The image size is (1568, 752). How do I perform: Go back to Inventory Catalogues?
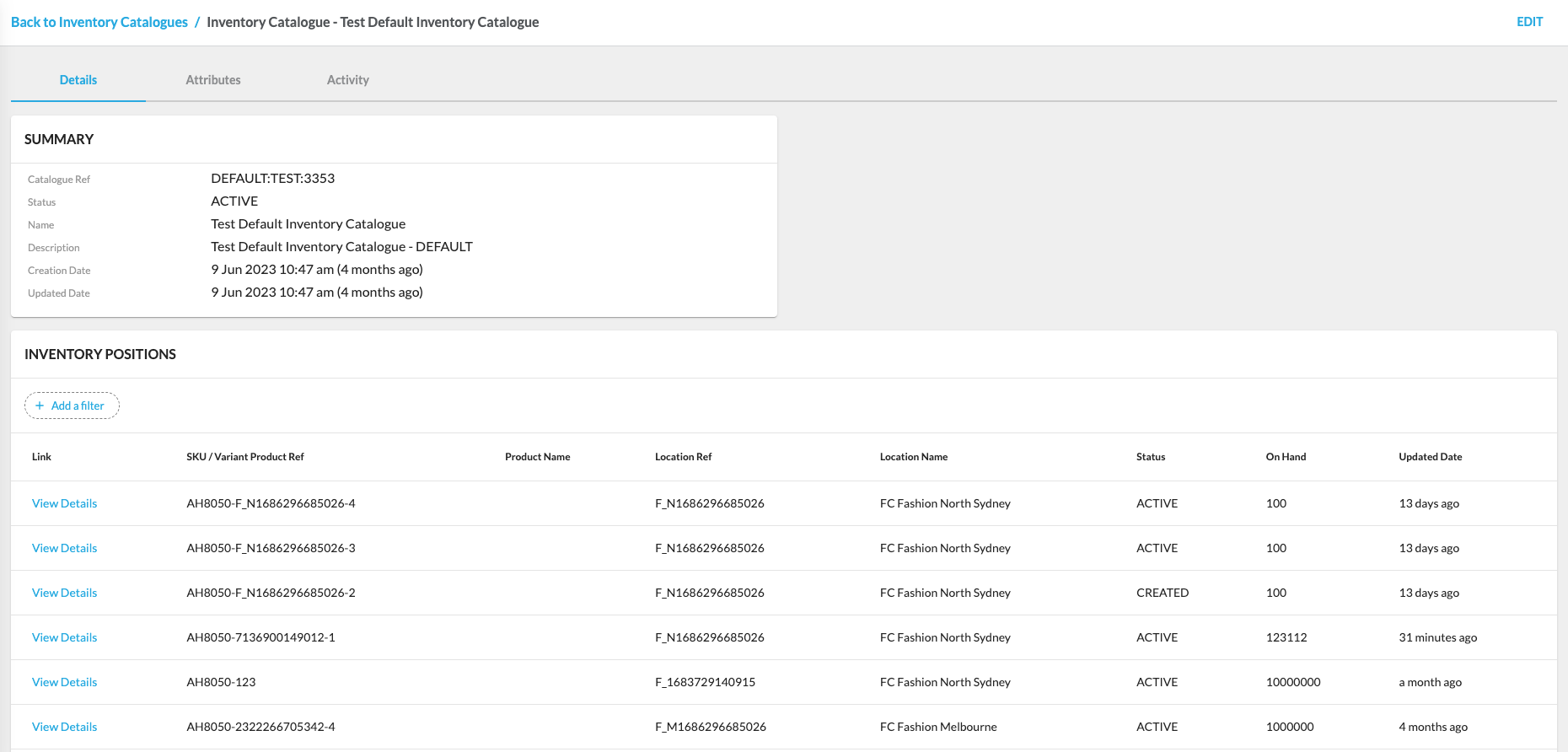(99, 22)
